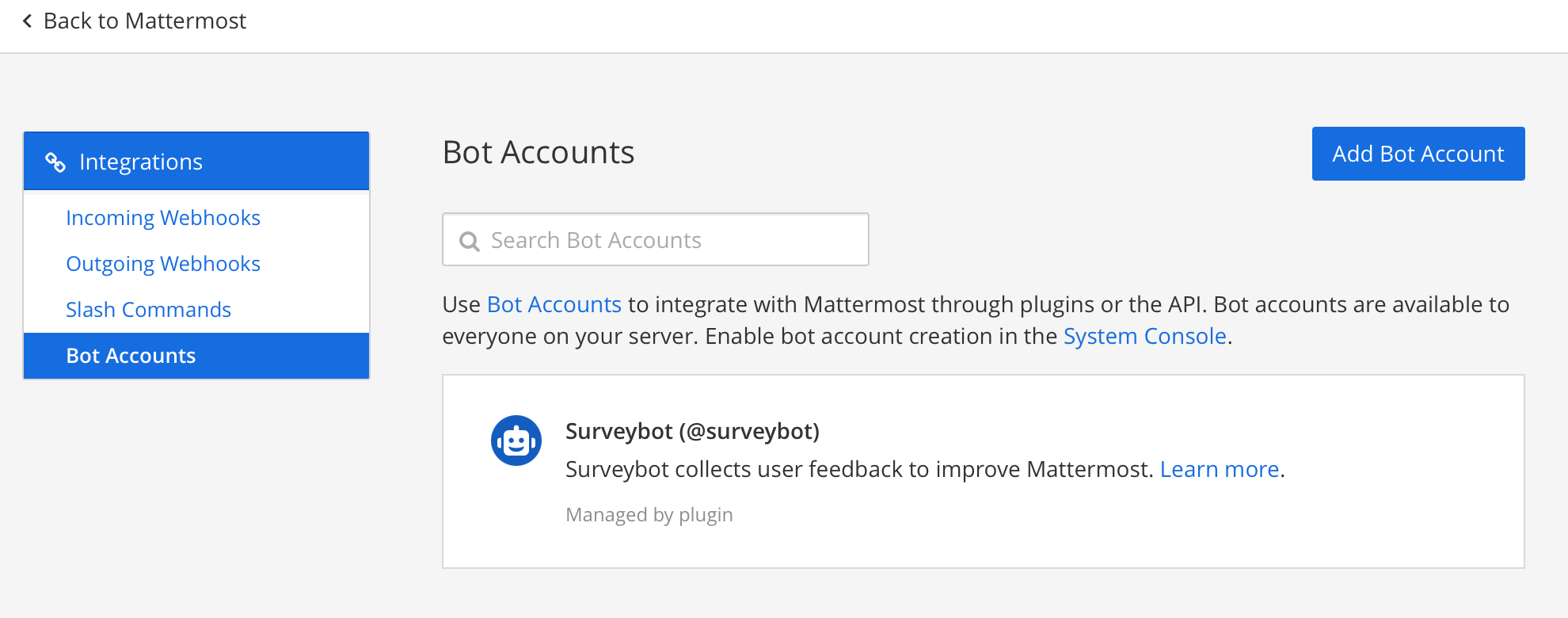Click the back chevron arrow icon
The height and width of the screenshot is (618, 1568).
(28, 21)
